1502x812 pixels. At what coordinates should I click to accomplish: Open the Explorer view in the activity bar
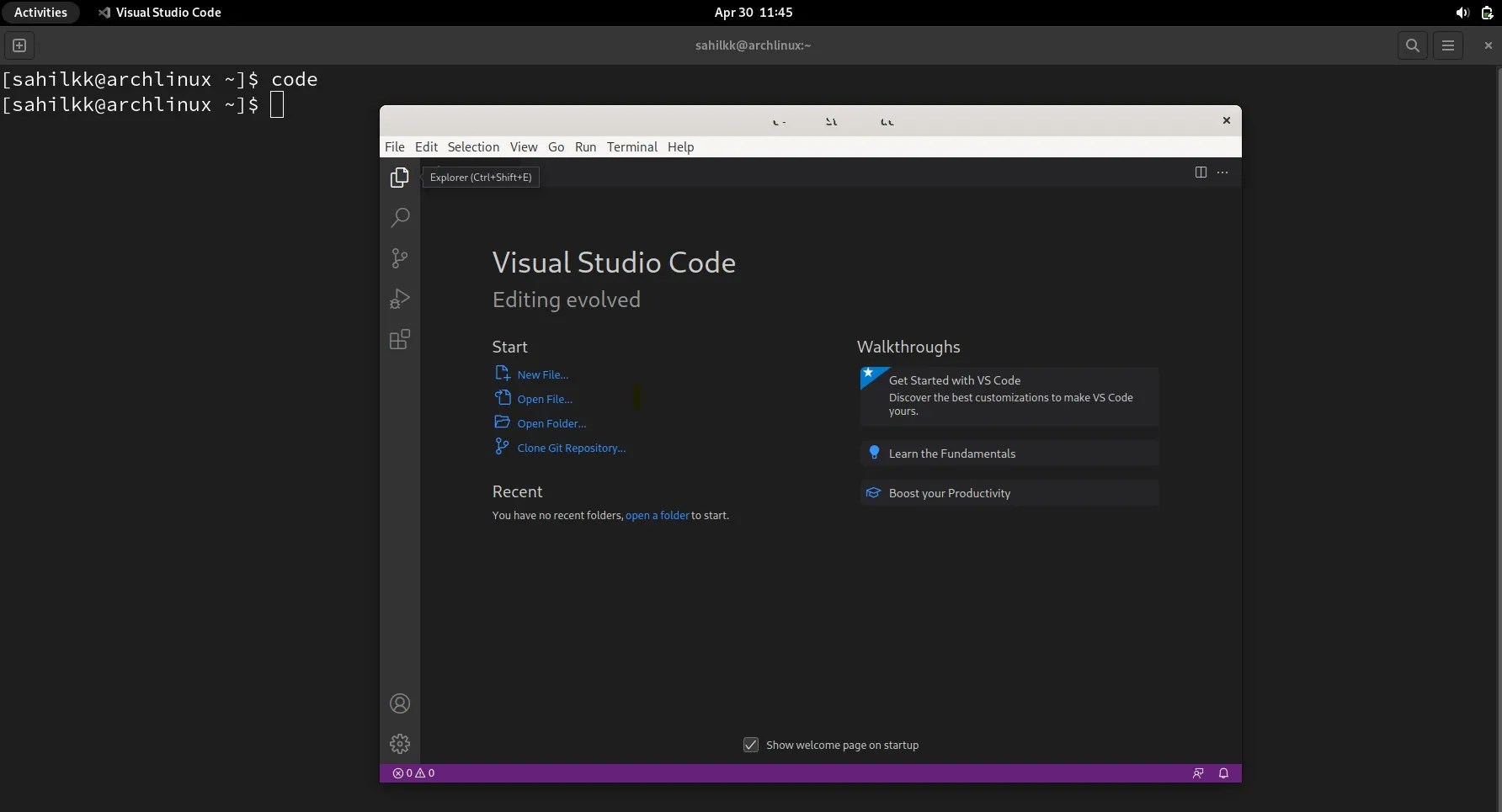399,178
